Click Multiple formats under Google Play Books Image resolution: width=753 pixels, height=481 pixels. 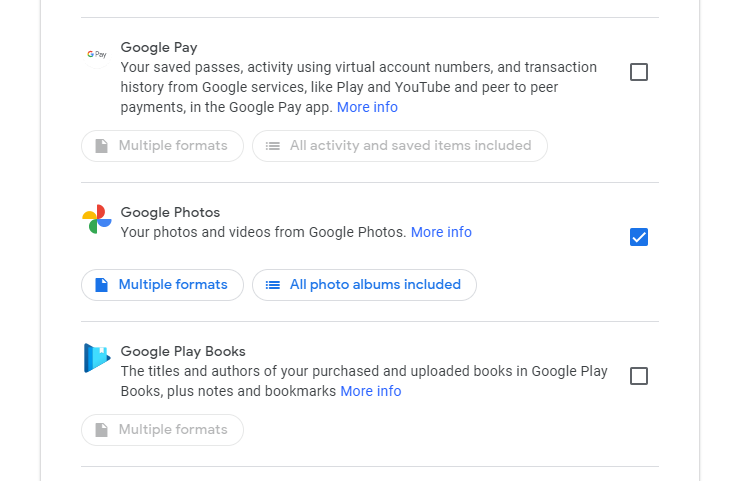tap(162, 430)
